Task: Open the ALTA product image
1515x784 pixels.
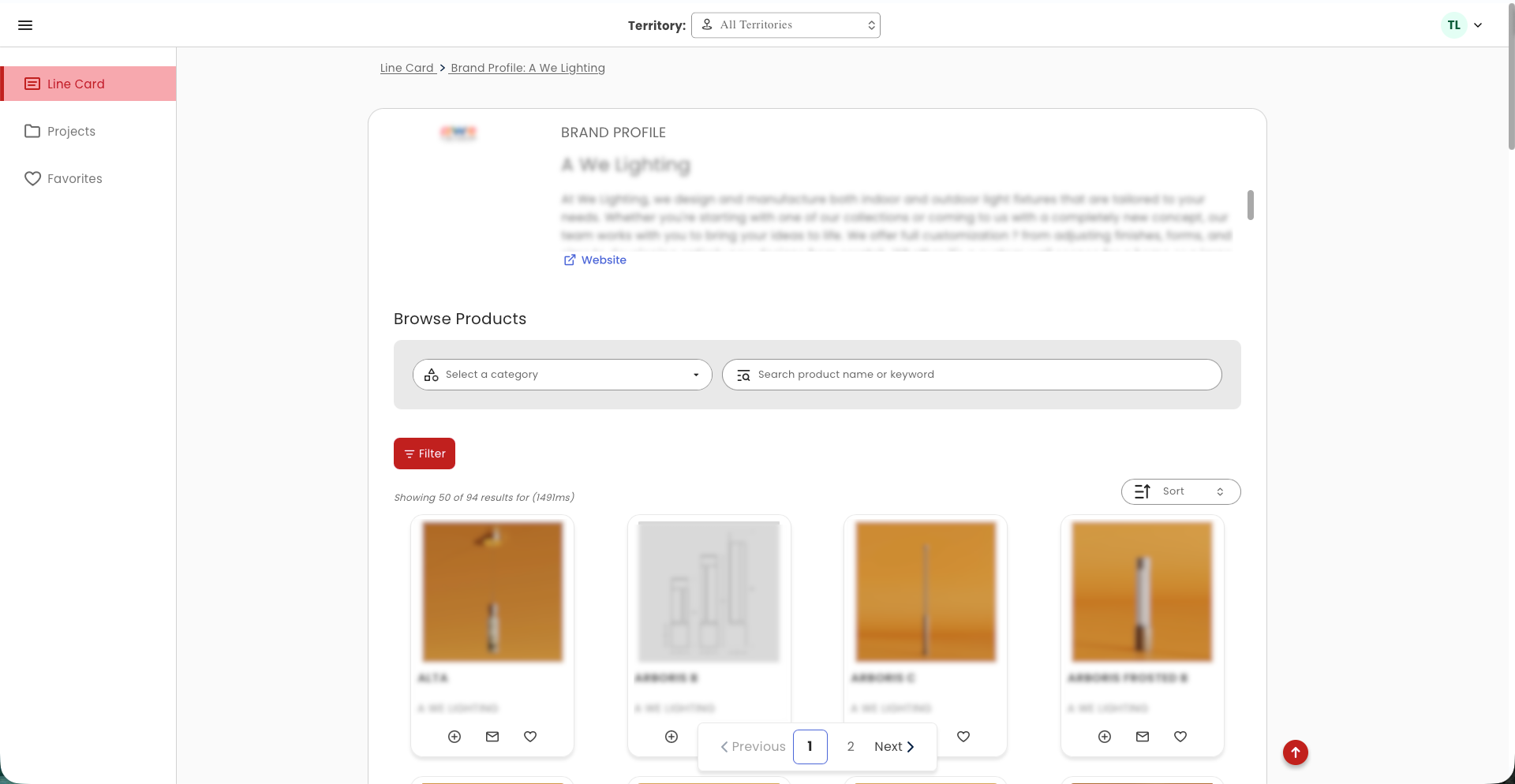Action: [492, 592]
